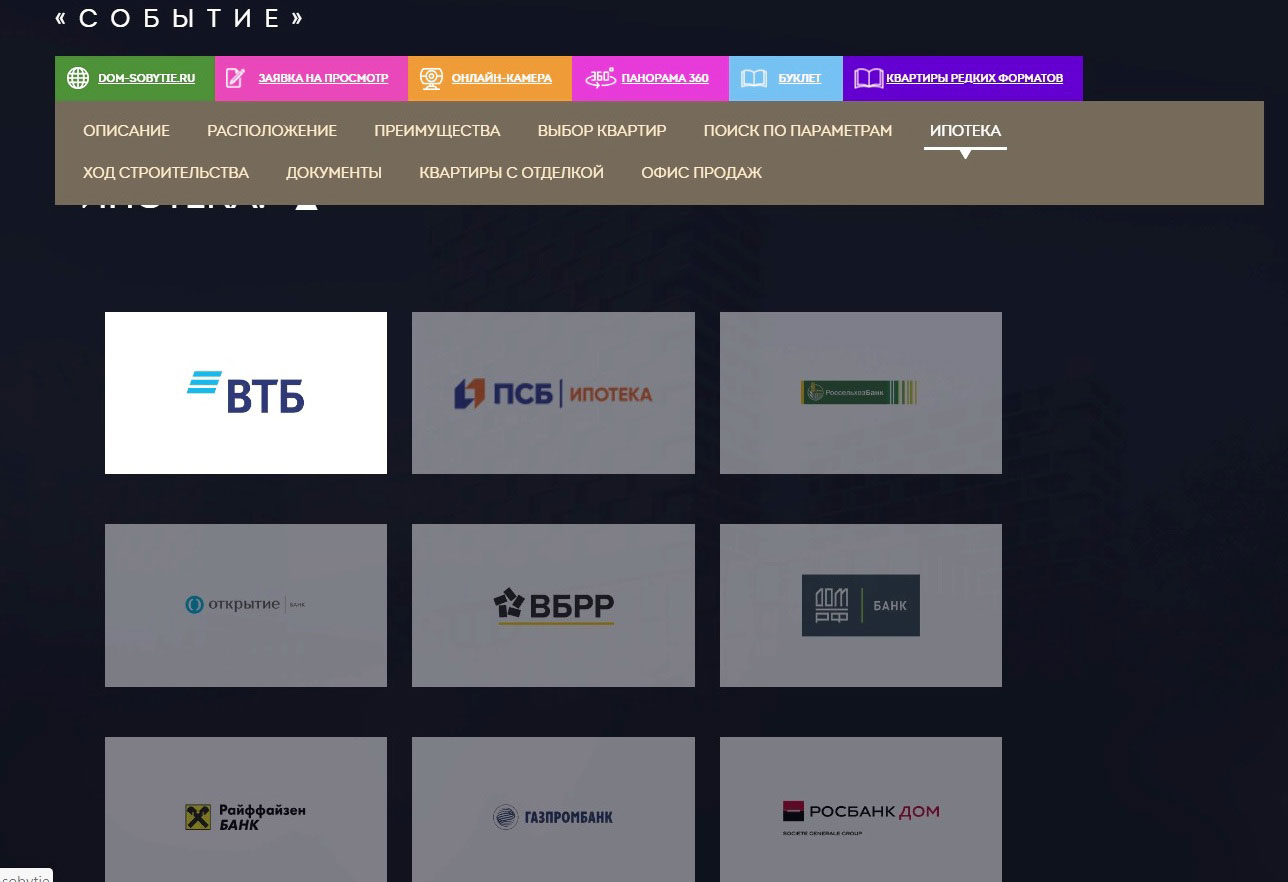Go to the Расположение section
This screenshot has width=1288, height=882.
(272, 131)
